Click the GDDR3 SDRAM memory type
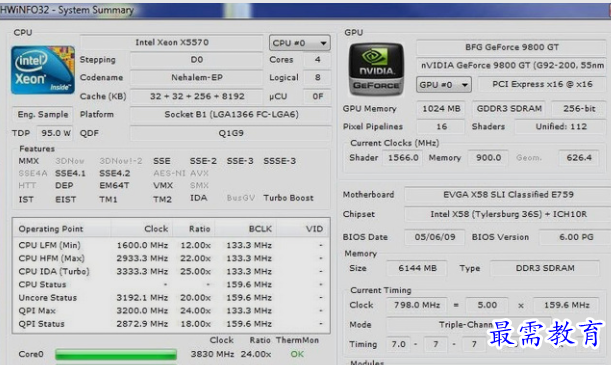Screen dimensions: 611x365 click(x=509, y=109)
